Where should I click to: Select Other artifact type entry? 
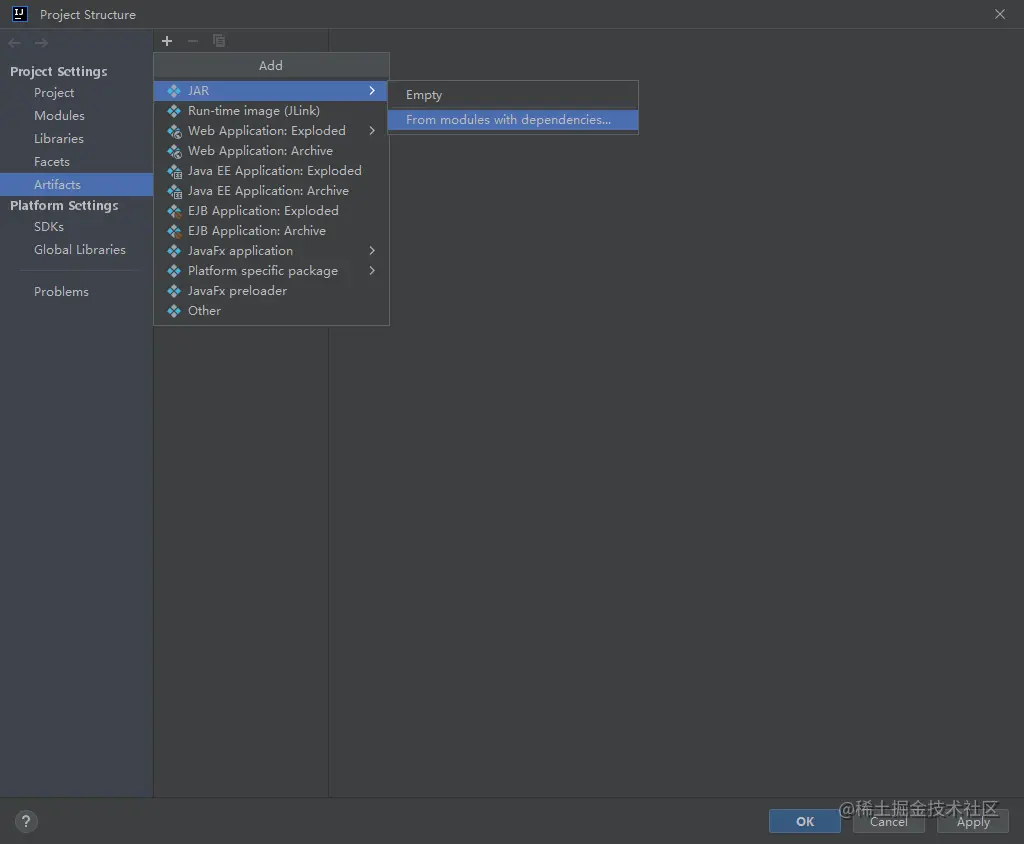click(x=271, y=311)
